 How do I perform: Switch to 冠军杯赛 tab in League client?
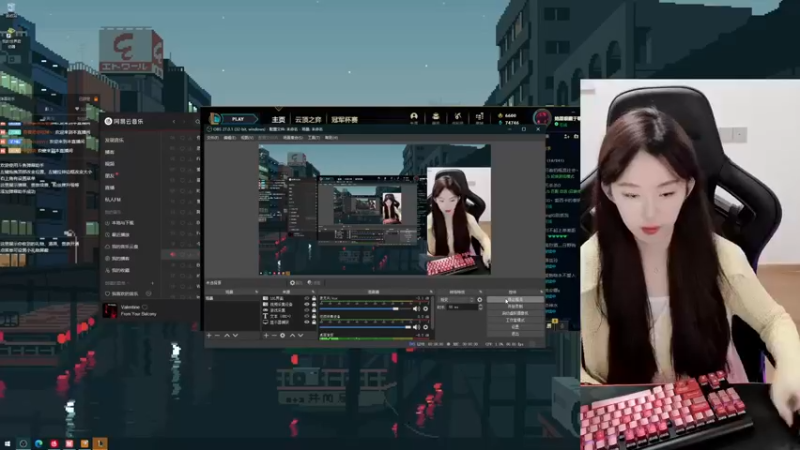tap(344, 119)
